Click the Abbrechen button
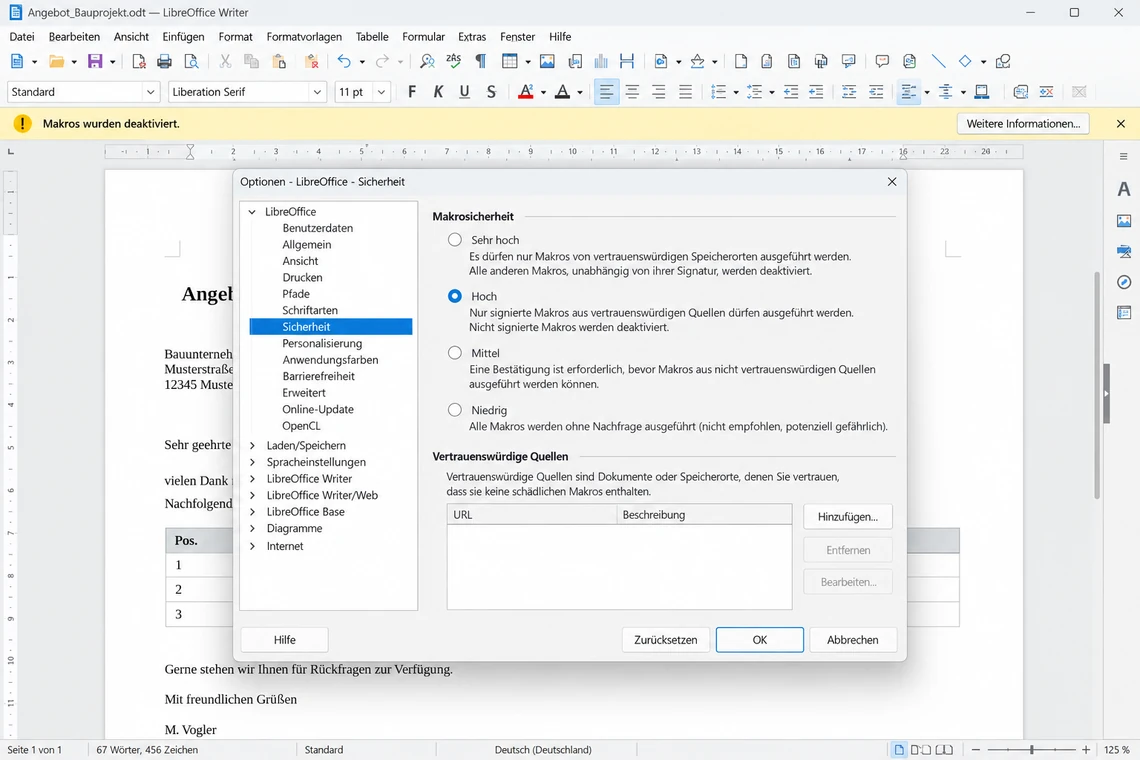 [x=853, y=640]
